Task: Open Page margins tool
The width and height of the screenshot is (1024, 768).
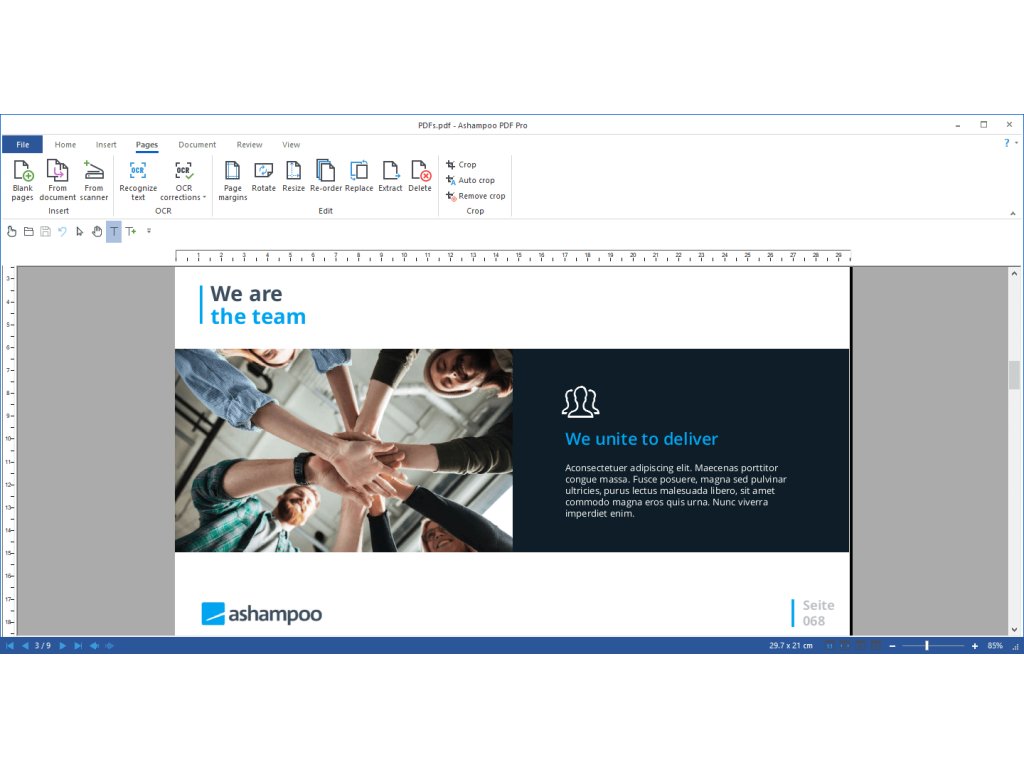Action: click(232, 180)
